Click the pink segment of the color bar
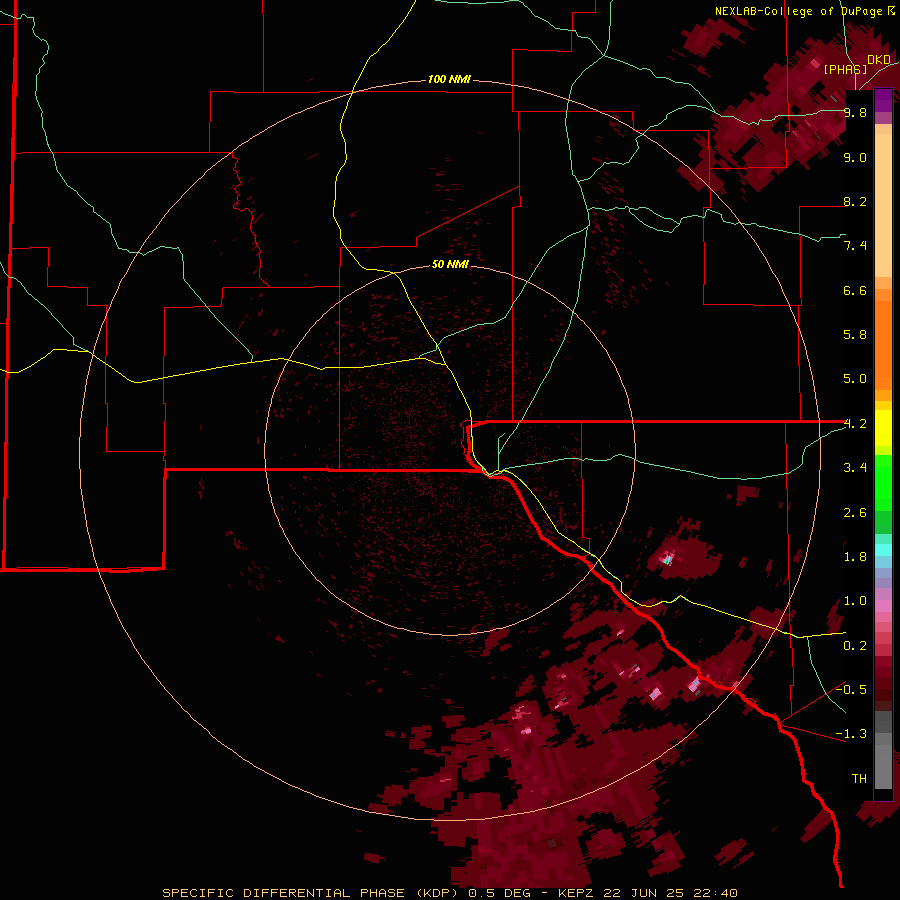This screenshot has width=900, height=900. tap(883, 606)
